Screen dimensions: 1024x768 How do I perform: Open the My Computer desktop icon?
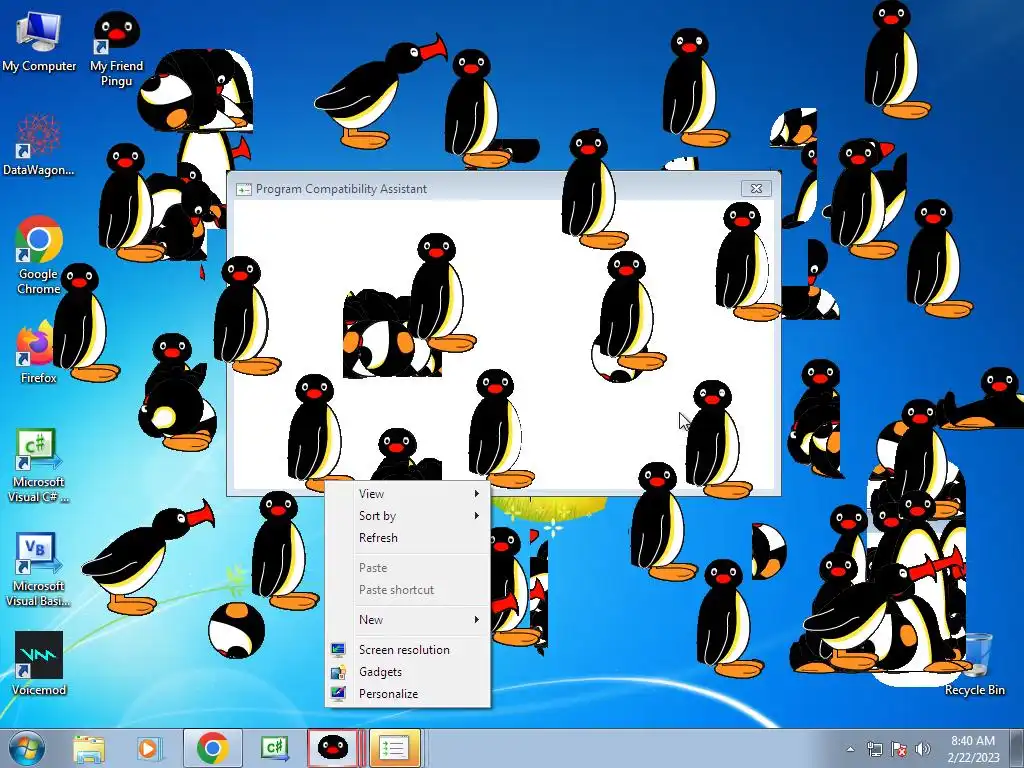pyautogui.click(x=39, y=41)
